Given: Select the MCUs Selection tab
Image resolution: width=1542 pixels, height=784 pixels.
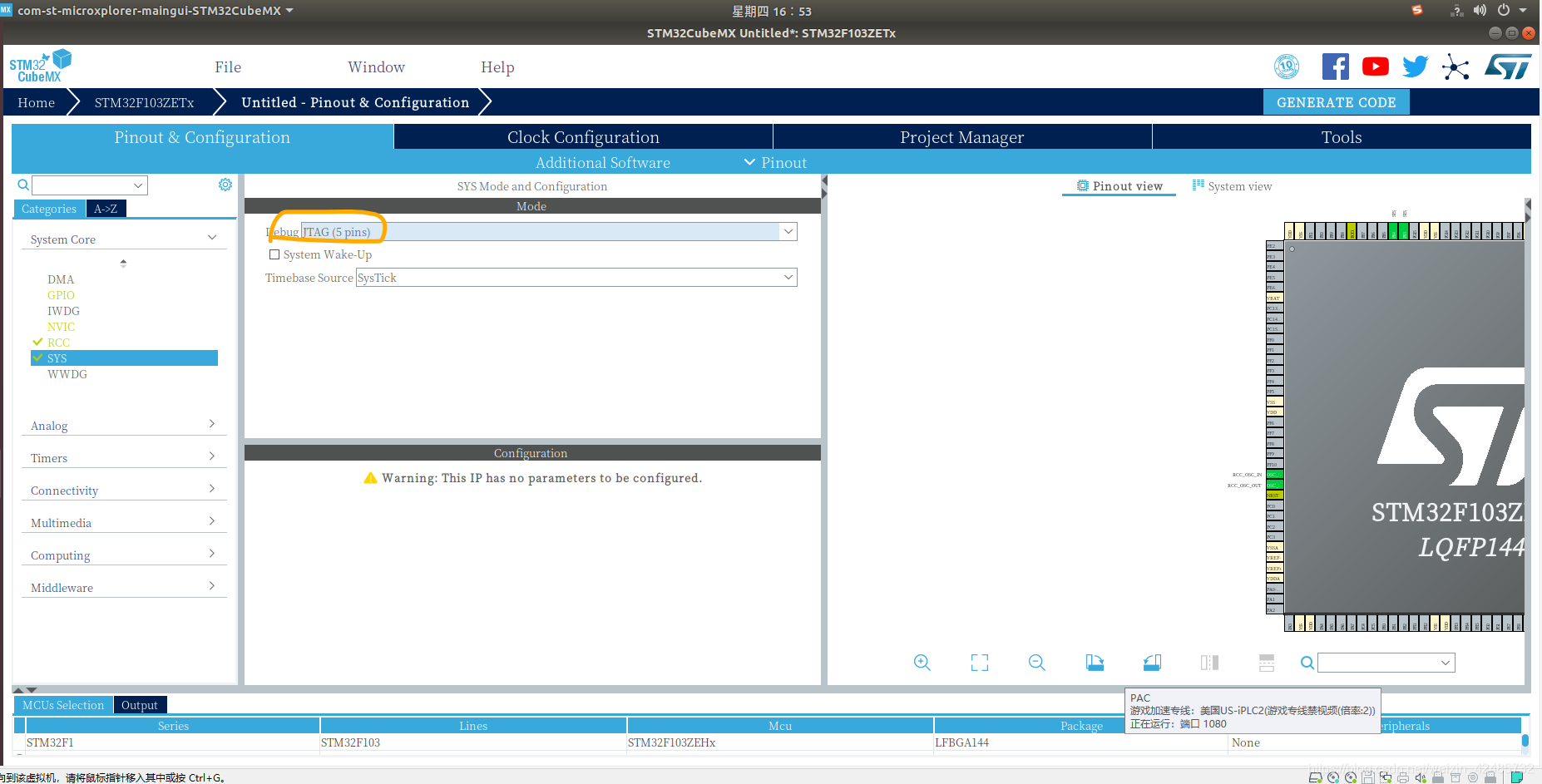Looking at the screenshot, I should coord(63,705).
